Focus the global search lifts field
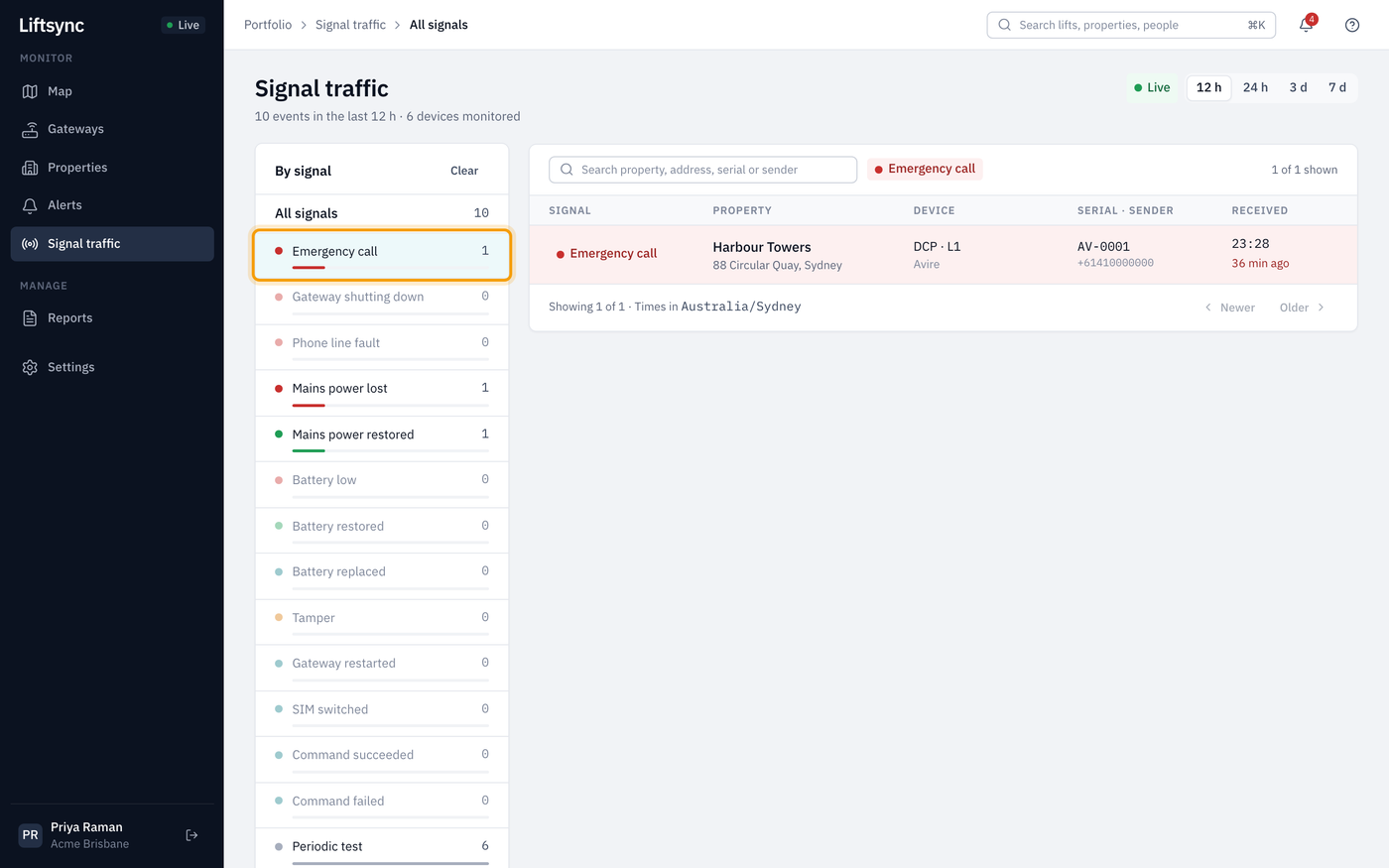 click(1131, 25)
